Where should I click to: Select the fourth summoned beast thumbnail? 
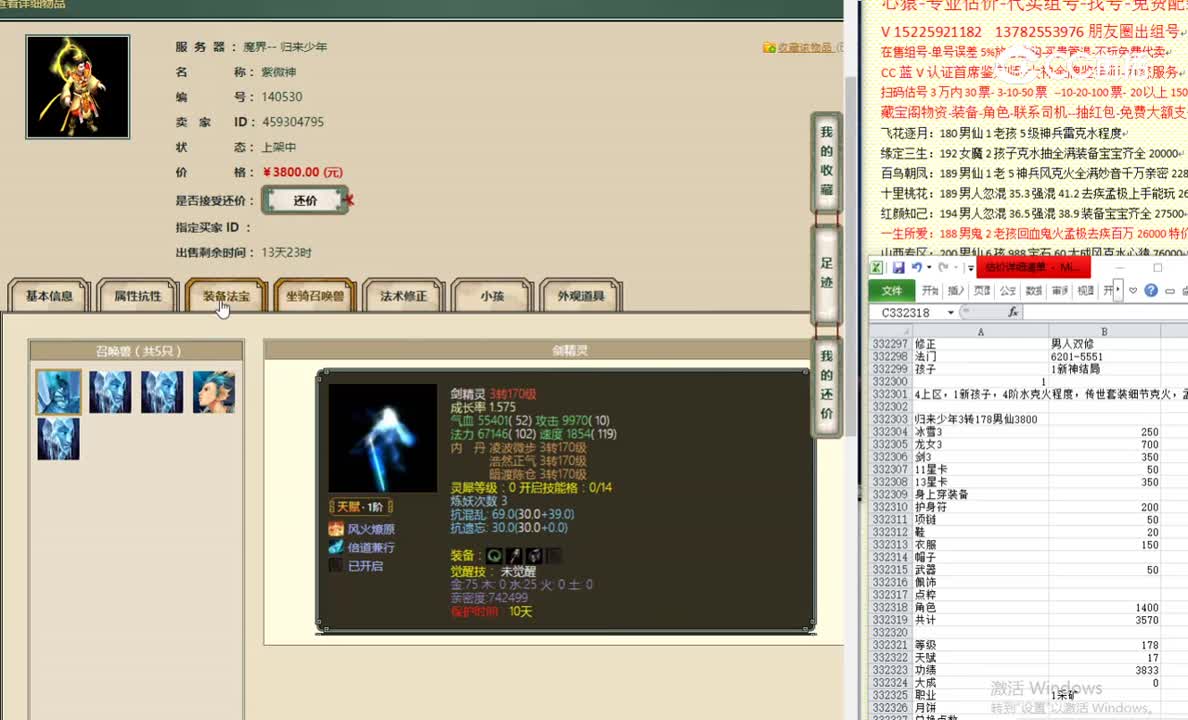coord(213,391)
